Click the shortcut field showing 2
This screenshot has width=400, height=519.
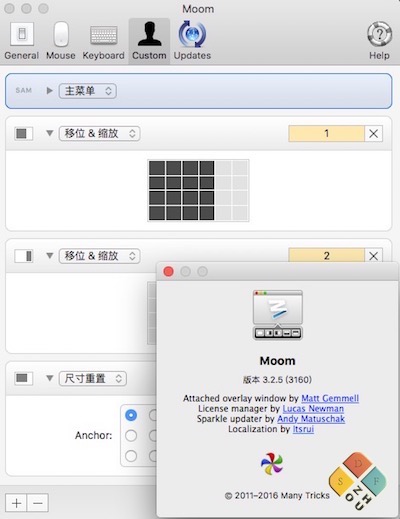tap(326, 255)
